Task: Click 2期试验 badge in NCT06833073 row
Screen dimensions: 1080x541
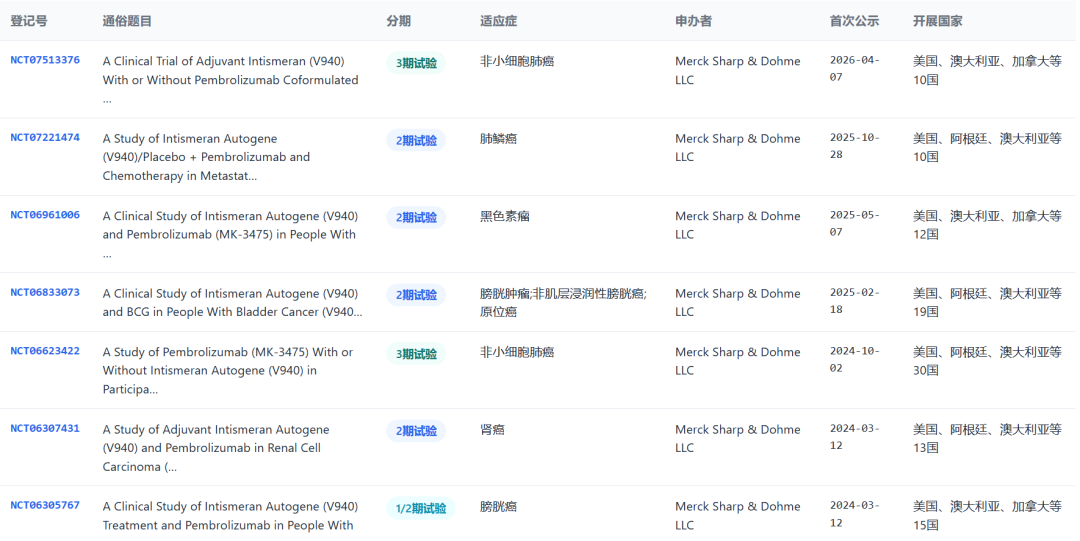Action: tap(416, 295)
